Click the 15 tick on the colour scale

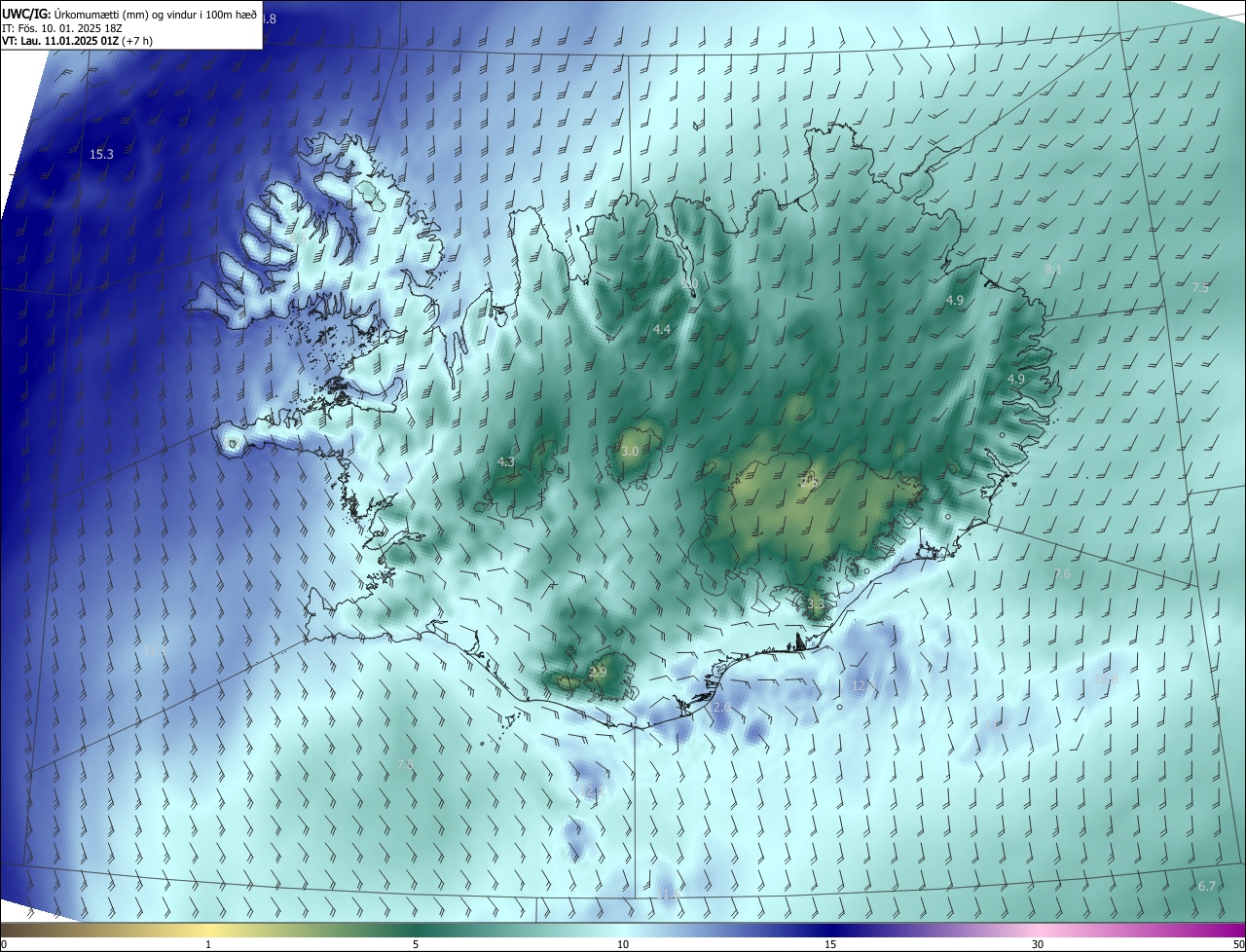click(x=830, y=944)
